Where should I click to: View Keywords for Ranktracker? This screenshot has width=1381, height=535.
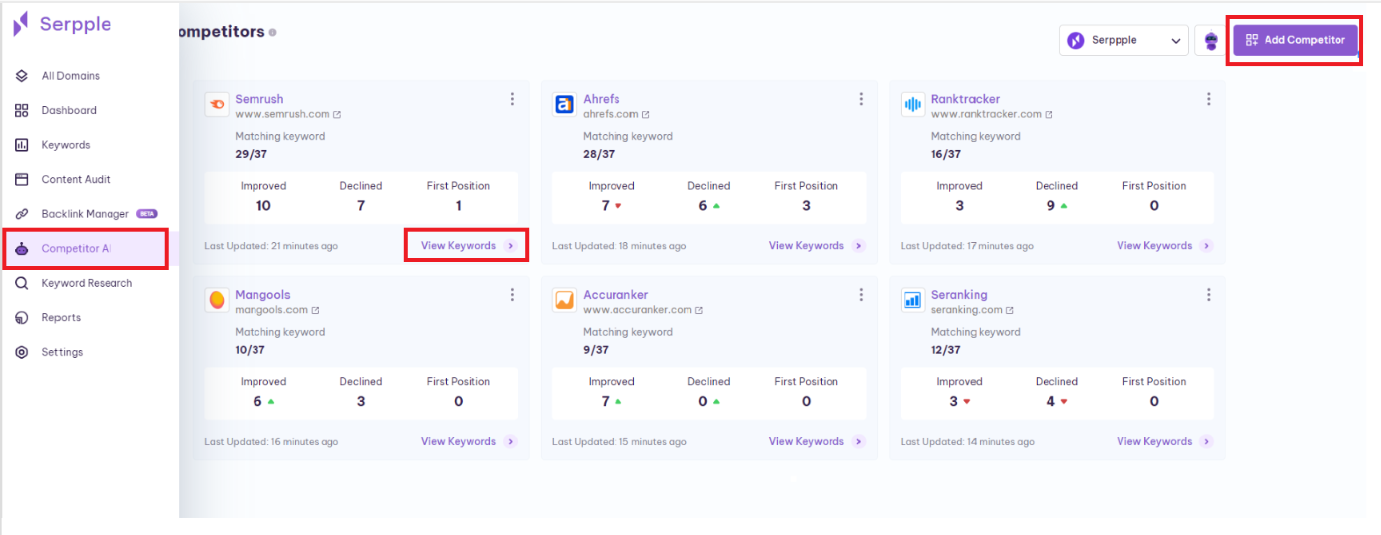pyautogui.click(x=1164, y=246)
